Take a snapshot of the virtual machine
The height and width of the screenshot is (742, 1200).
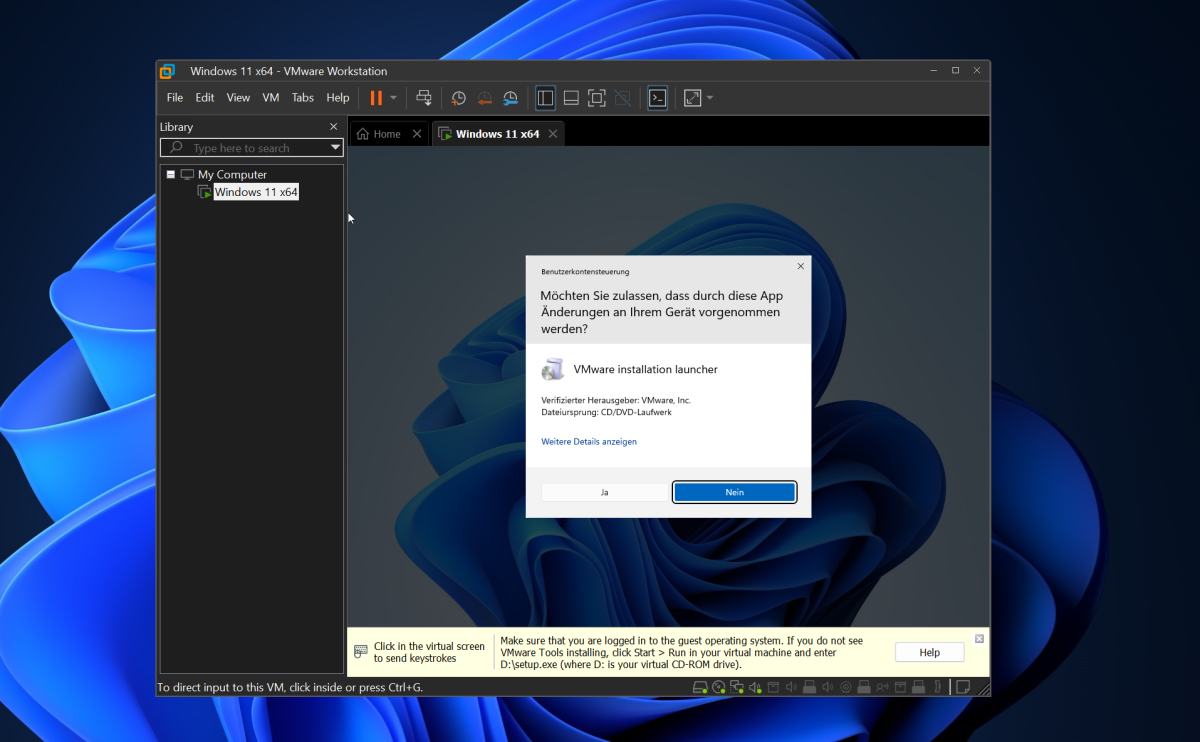458,97
